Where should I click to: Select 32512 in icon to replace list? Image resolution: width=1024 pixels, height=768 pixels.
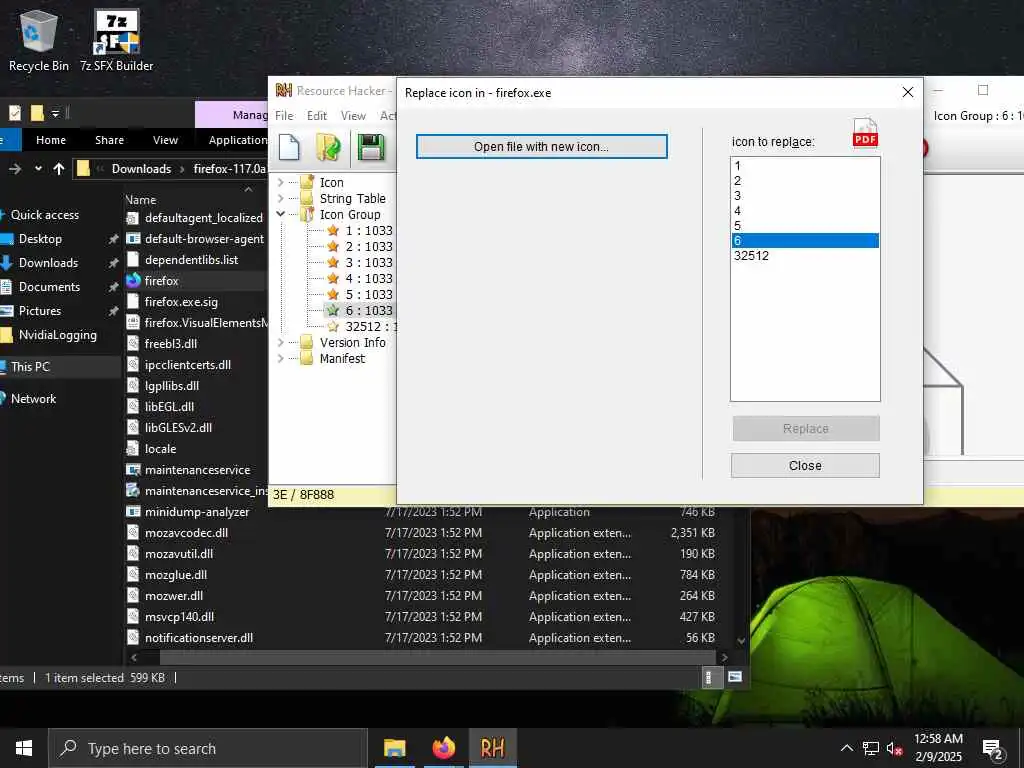(x=805, y=256)
